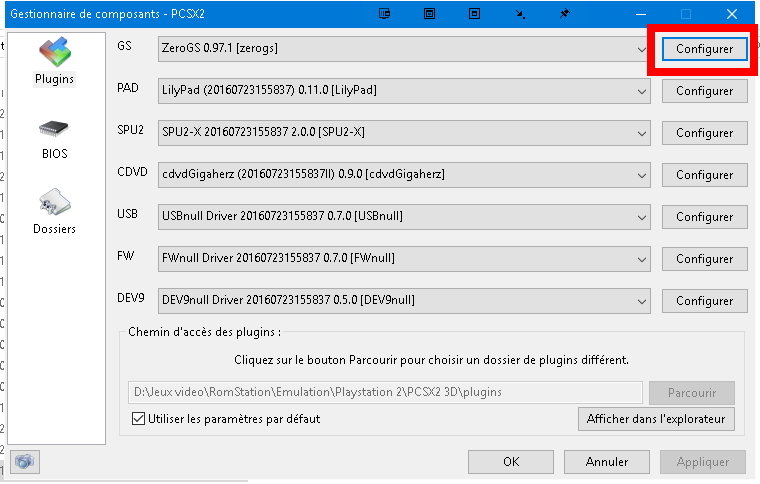Click Configurer for the USB plugin
This screenshot has height=484, width=760.
click(x=704, y=217)
